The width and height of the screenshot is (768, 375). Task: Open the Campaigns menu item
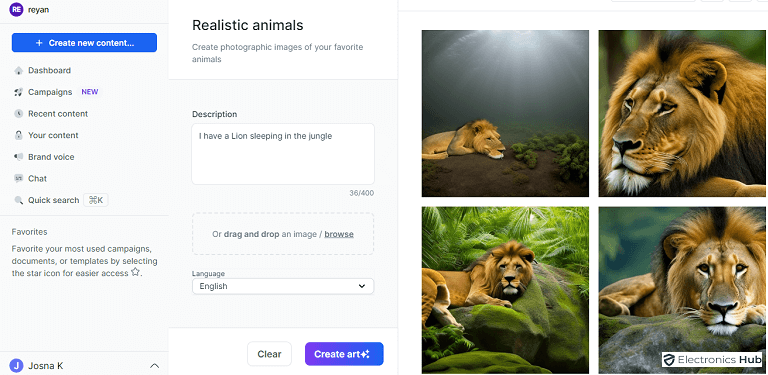[x=50, y=92]
